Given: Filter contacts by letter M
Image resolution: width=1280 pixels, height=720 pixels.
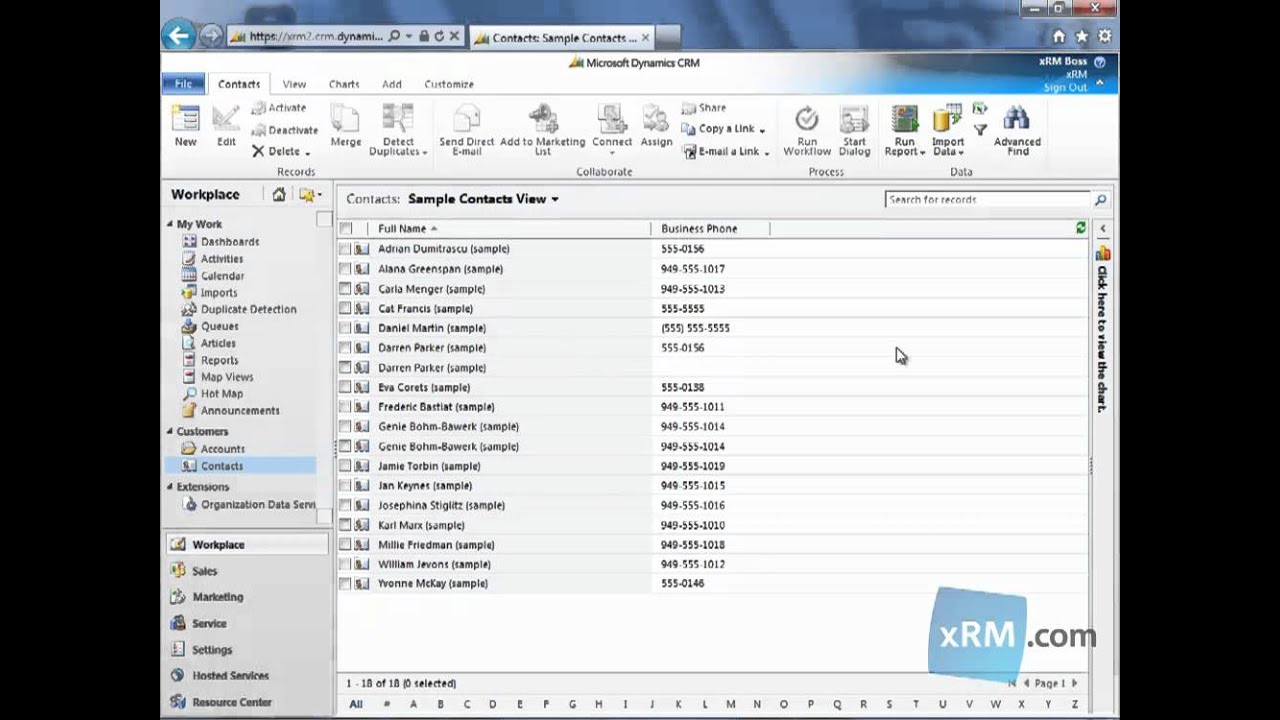Looking at the screenshot, I should [731, 704].
